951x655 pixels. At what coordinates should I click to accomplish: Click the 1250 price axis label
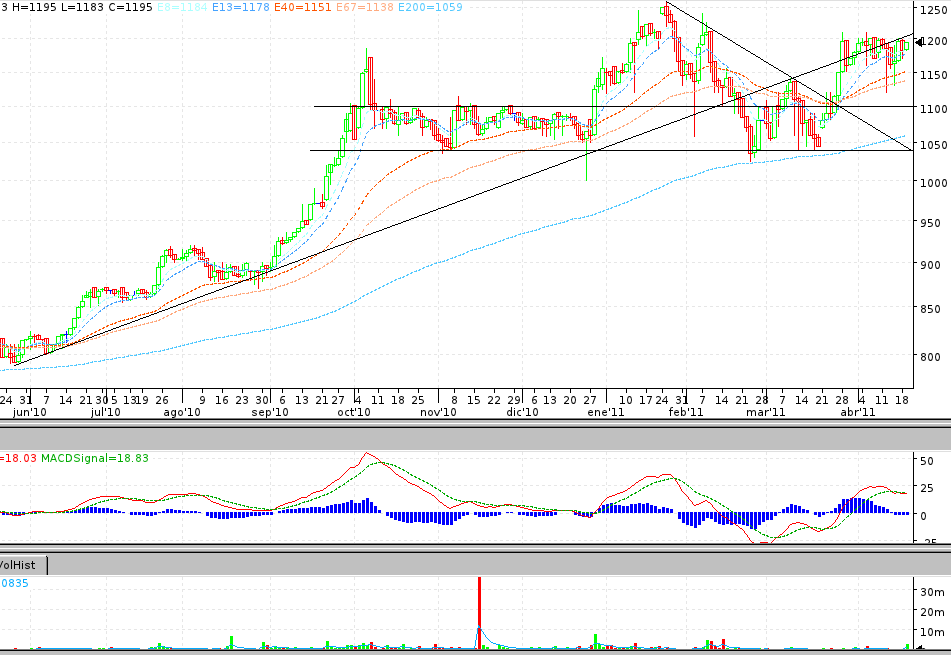click(933, 10)
